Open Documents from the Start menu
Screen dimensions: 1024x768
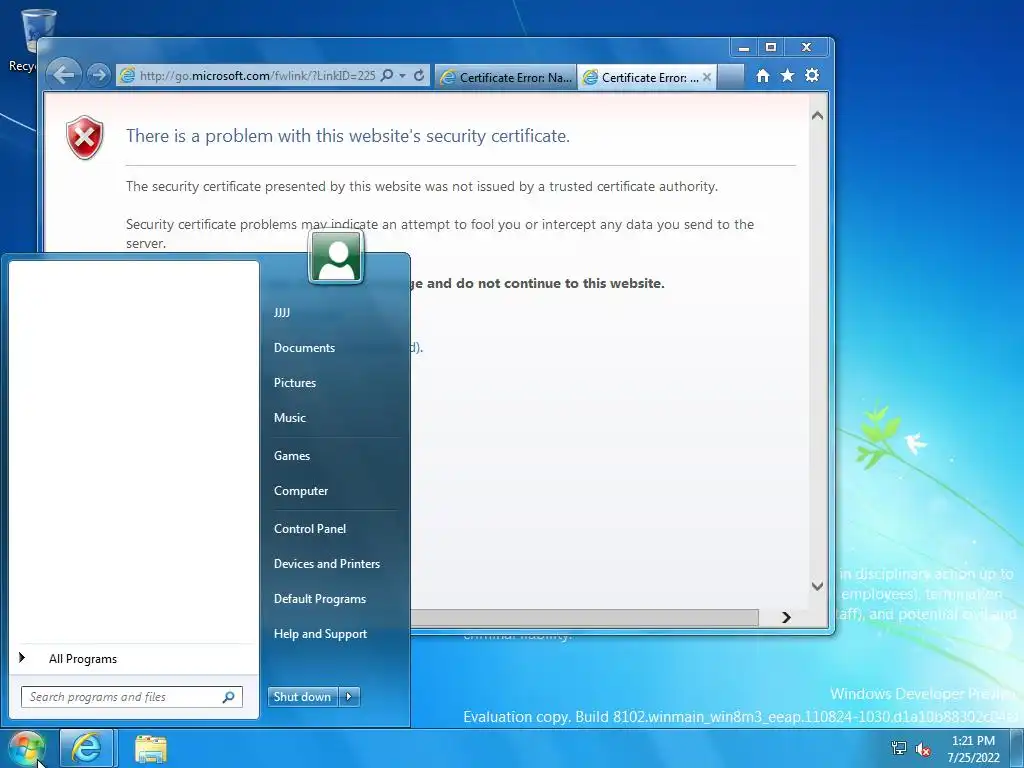pos(304,348)
